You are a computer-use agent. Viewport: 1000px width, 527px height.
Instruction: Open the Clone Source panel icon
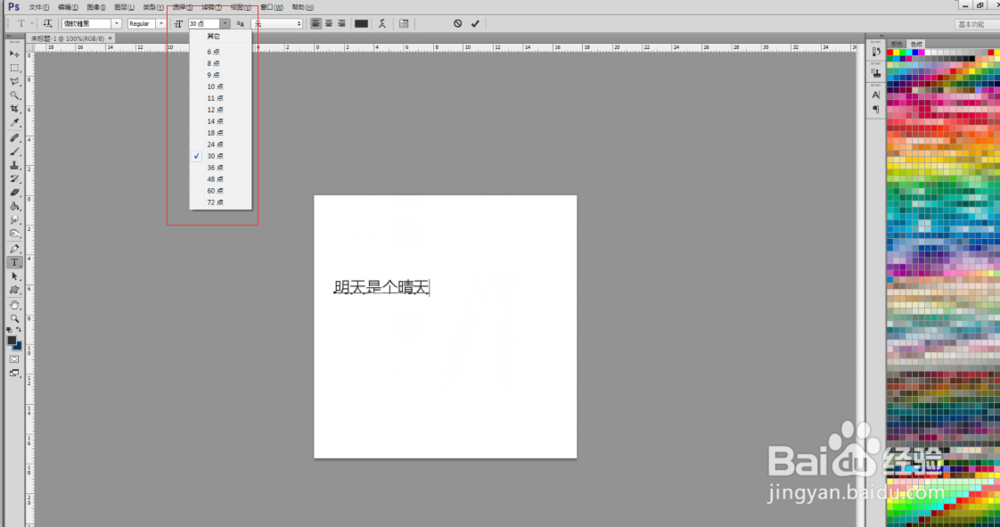coord(876,73)
